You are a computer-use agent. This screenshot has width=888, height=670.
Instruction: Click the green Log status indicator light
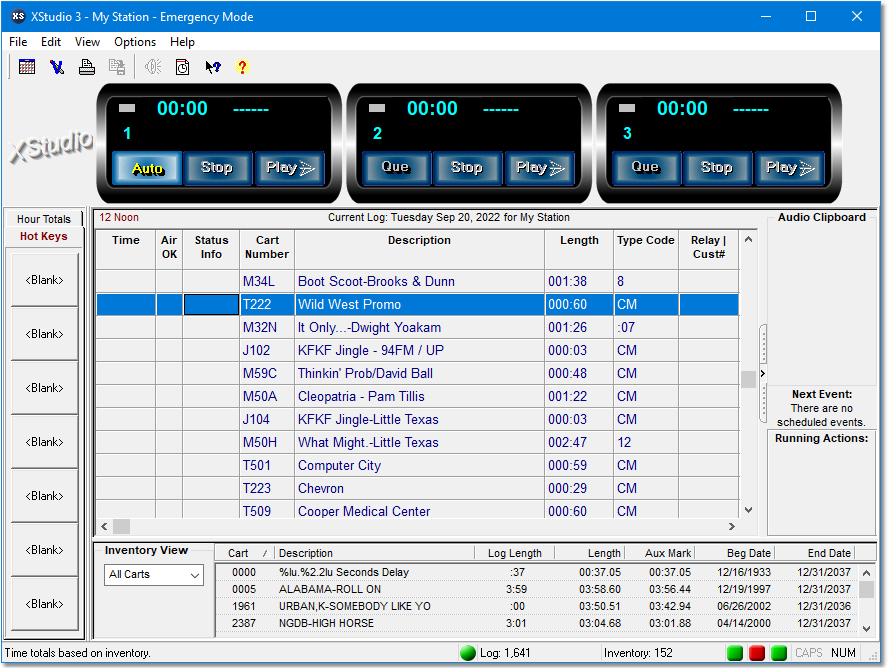[468, 653]
